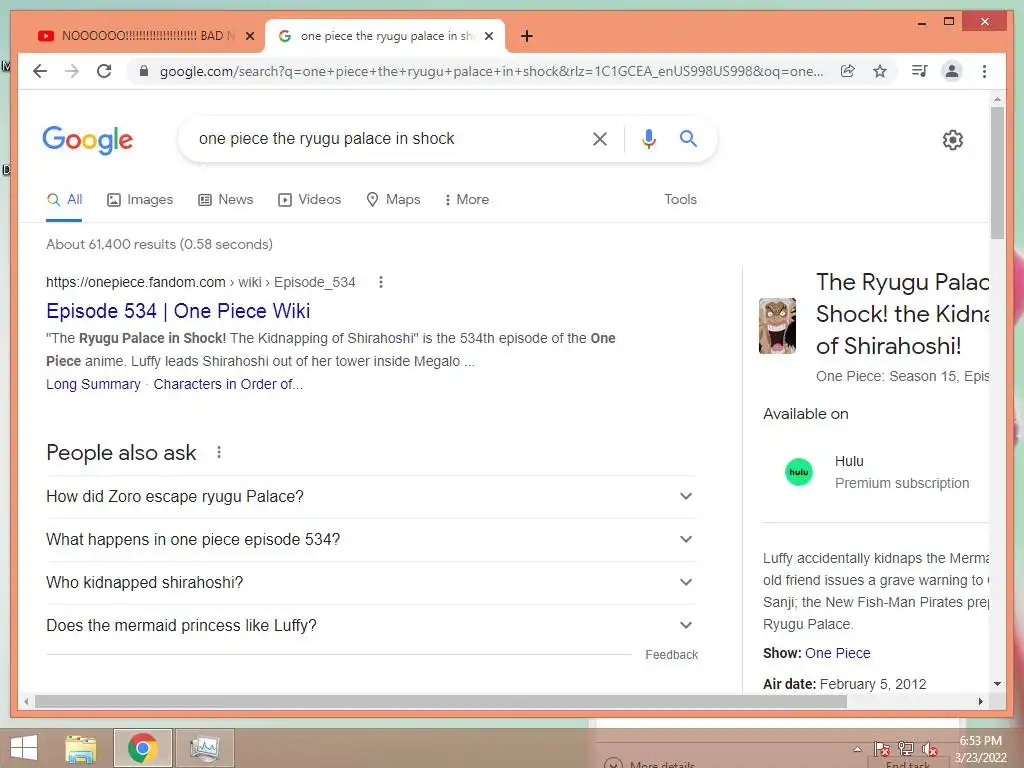The width and height of the screenshot is (1024, 768).
Task: Clear the search box with X
Action: coord(600,138)
